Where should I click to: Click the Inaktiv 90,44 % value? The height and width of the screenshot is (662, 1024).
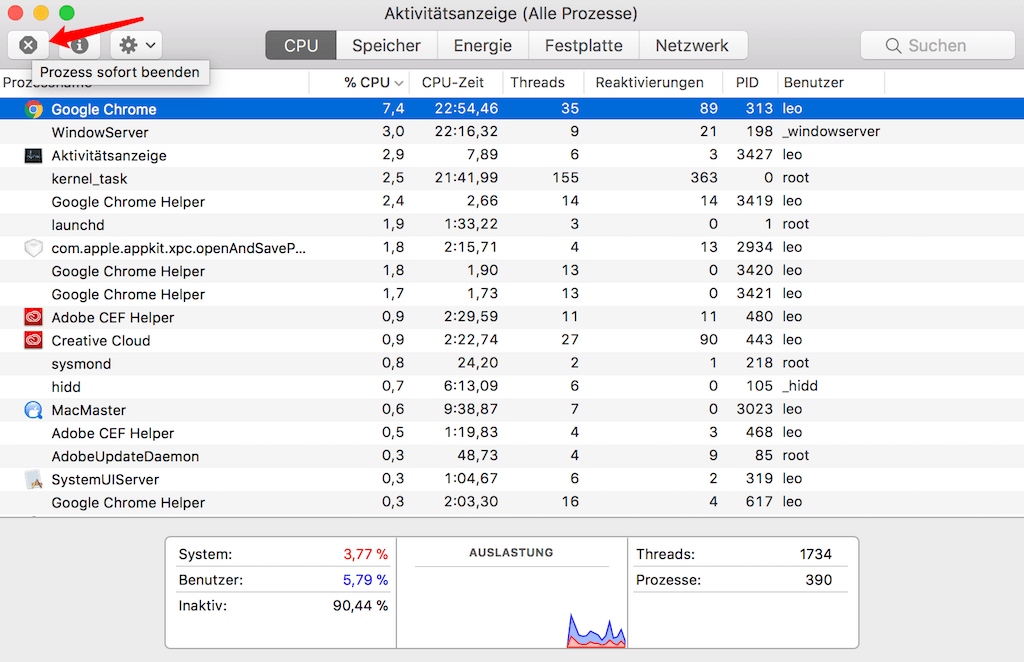point(360,605)
